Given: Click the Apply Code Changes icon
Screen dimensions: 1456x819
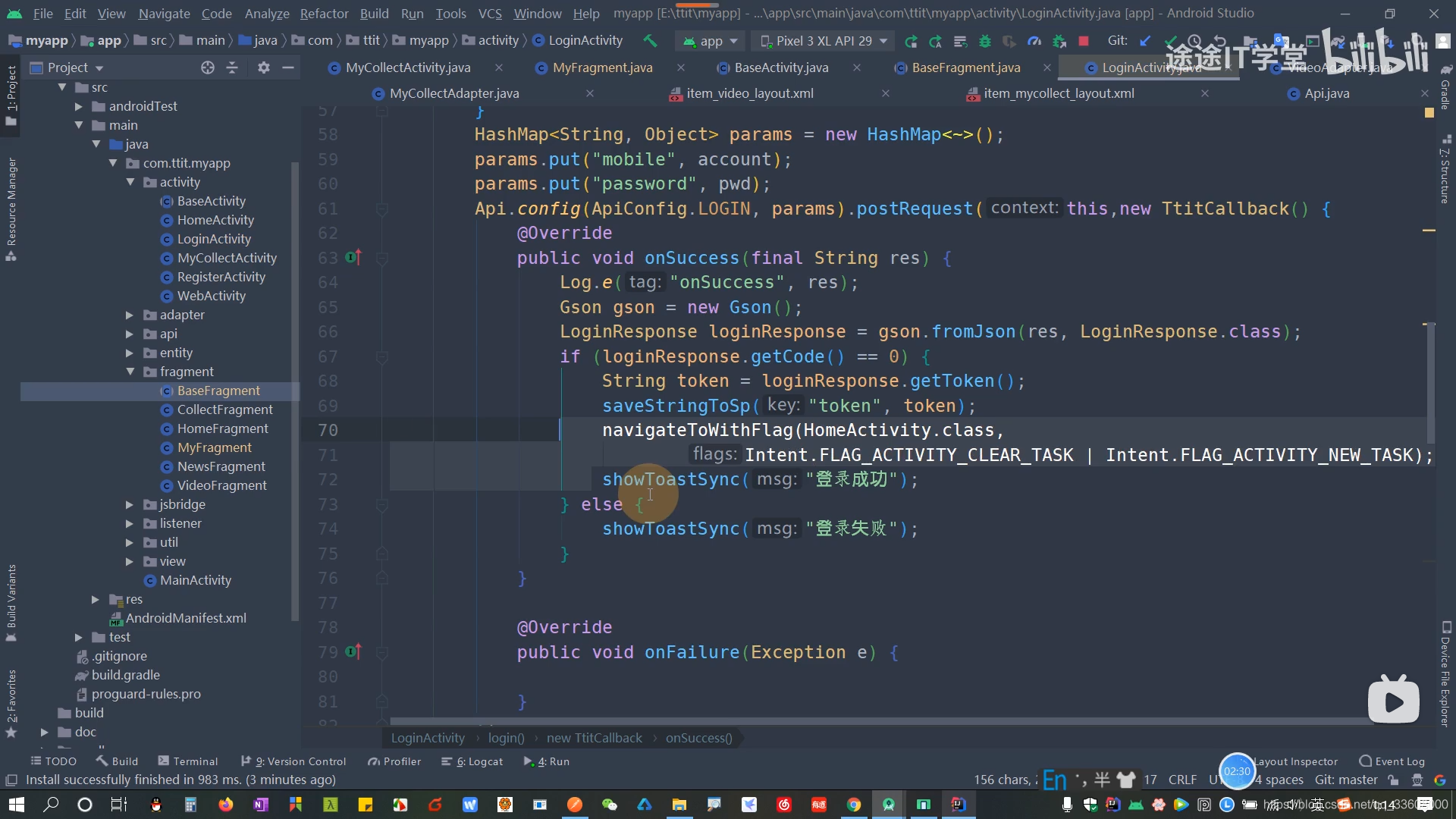Looking at the screenshot, I should (960, 41).
